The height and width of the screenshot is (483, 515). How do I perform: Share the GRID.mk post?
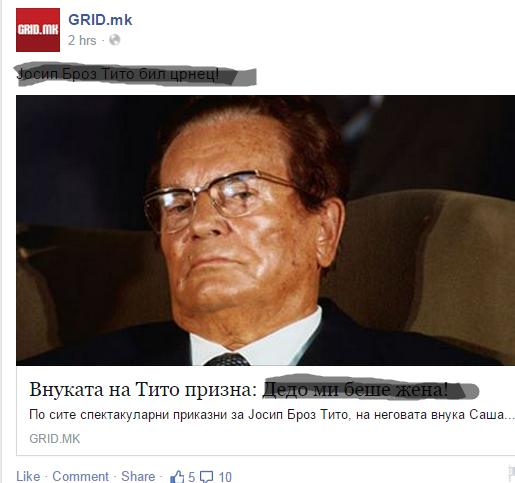pyautogui.click(x=138, y=476)
